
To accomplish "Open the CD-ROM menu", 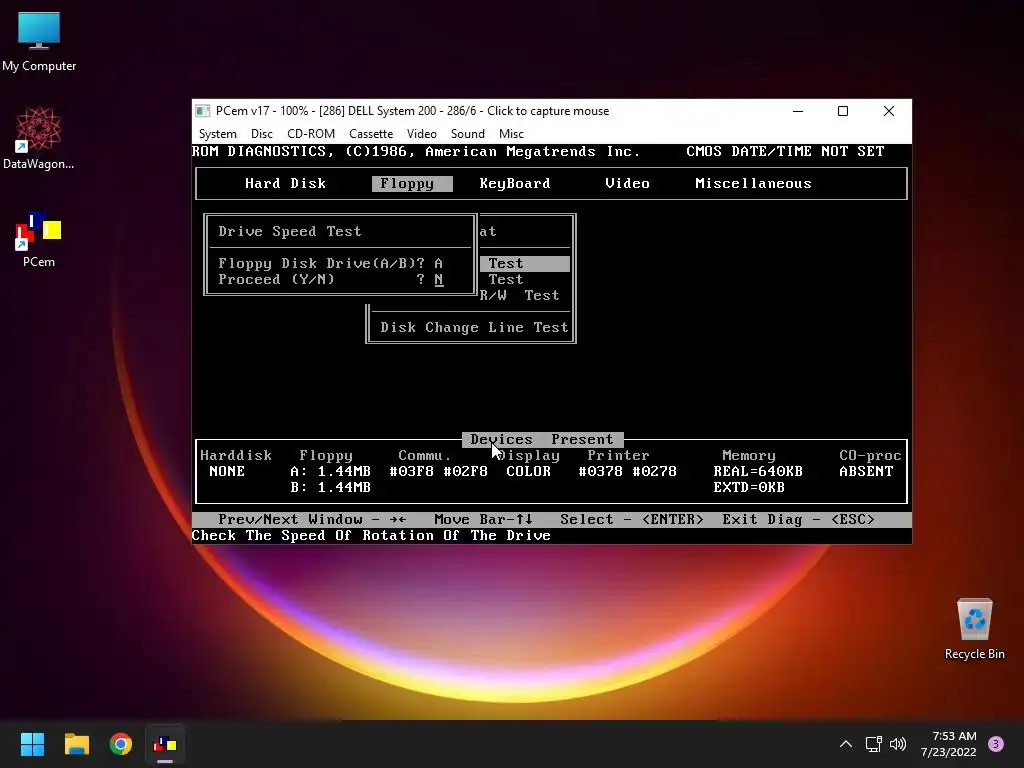I will coord(311,134).
